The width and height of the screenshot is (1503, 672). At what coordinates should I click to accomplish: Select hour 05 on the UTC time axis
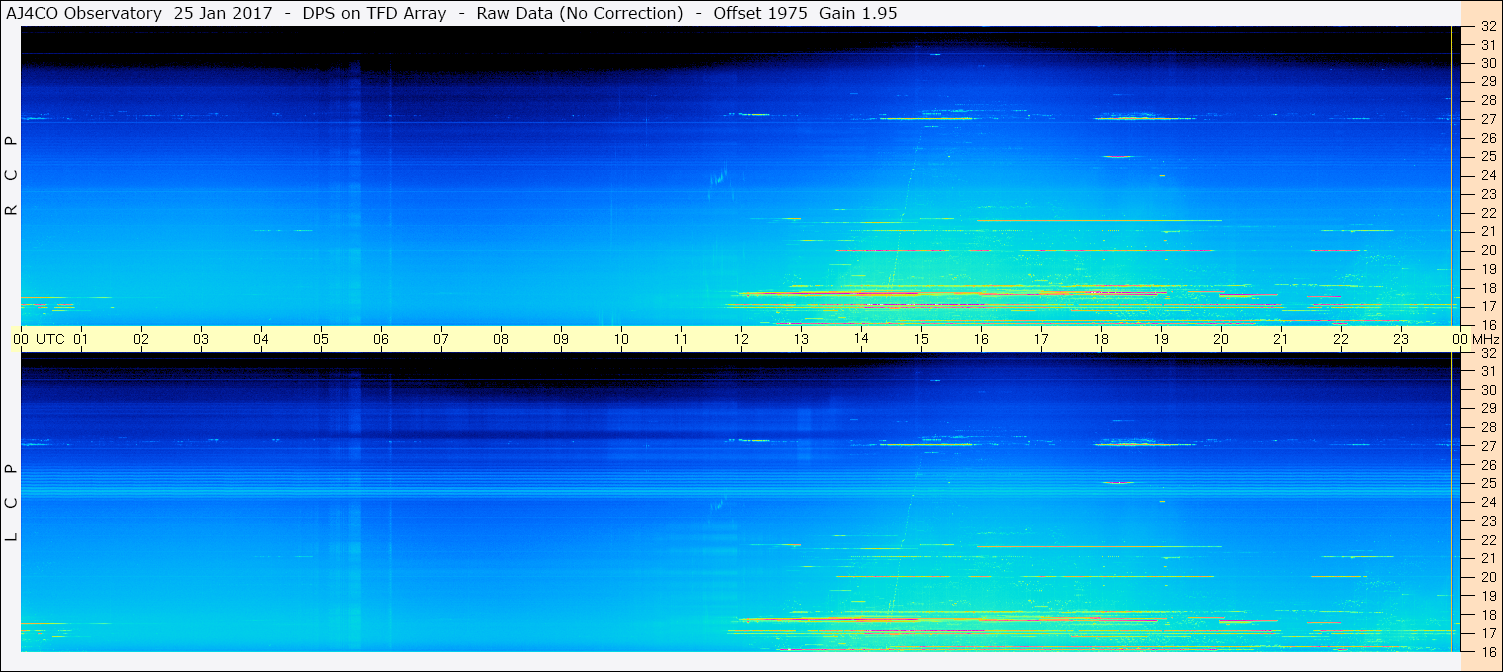(x=321, y=340)
